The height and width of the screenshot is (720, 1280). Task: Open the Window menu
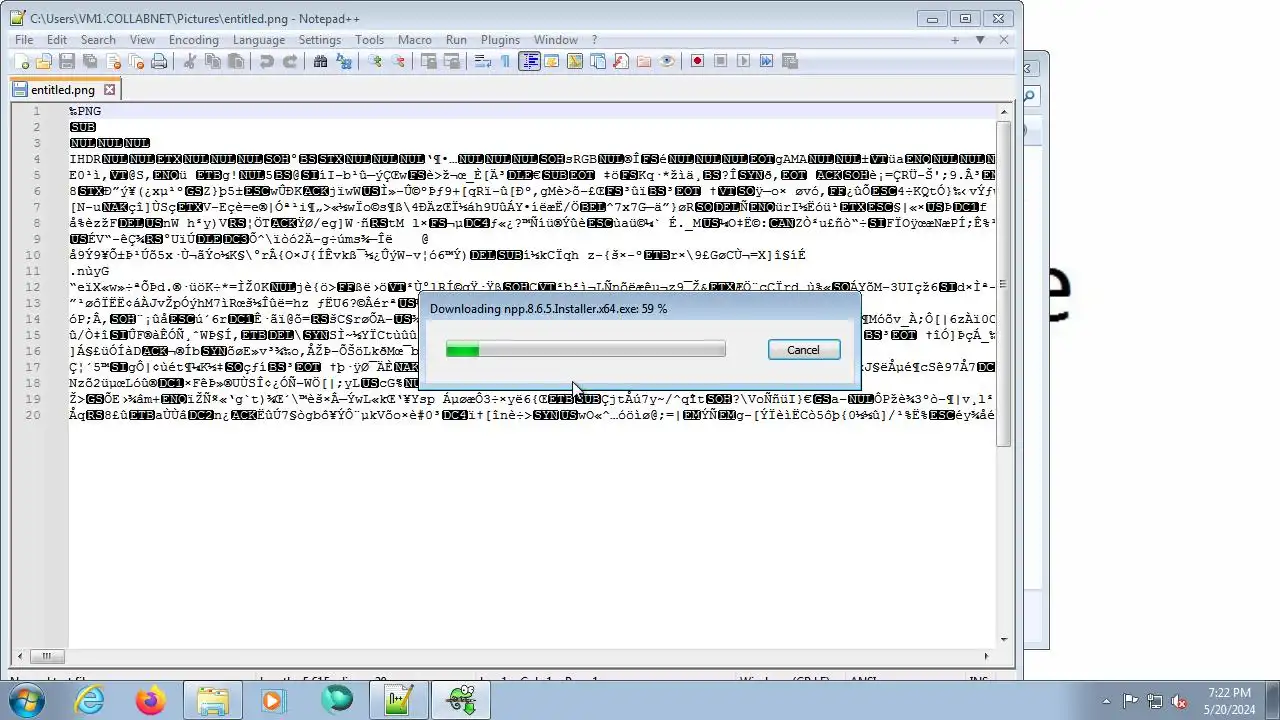[556, 40]
